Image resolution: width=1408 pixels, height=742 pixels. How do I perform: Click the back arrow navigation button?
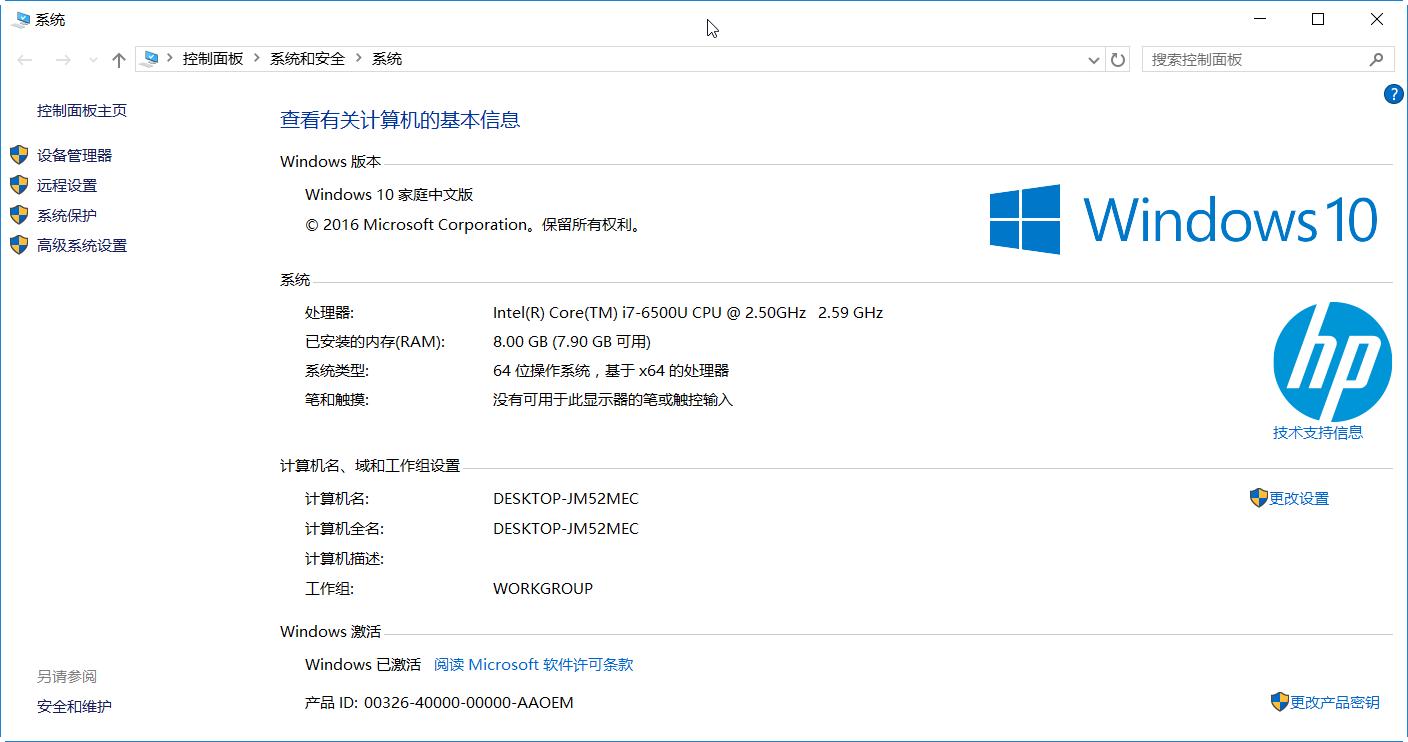[x=25, y=60]
